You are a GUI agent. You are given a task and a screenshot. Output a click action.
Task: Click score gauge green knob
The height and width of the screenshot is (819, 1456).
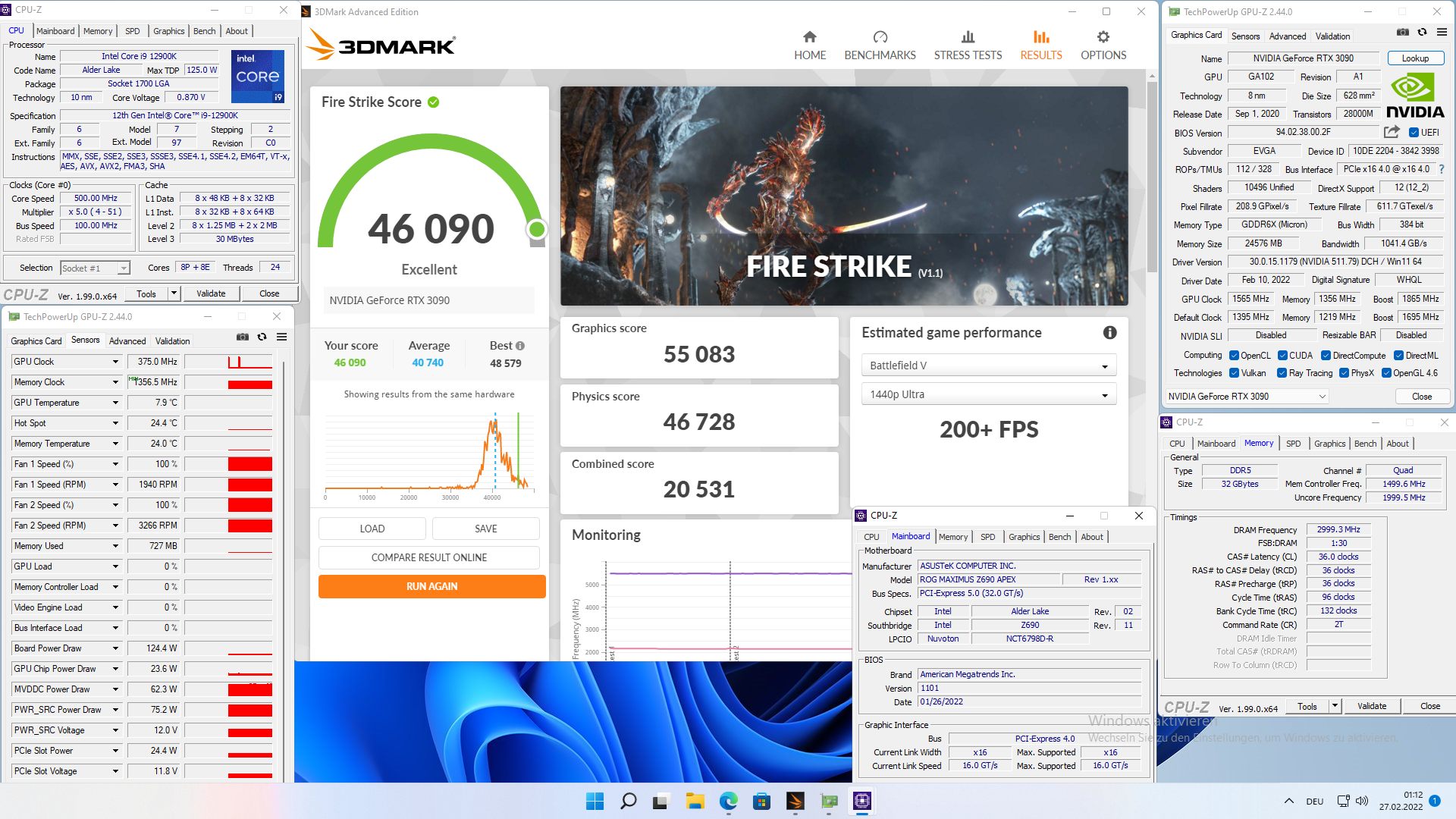click(x=537, y=229)
